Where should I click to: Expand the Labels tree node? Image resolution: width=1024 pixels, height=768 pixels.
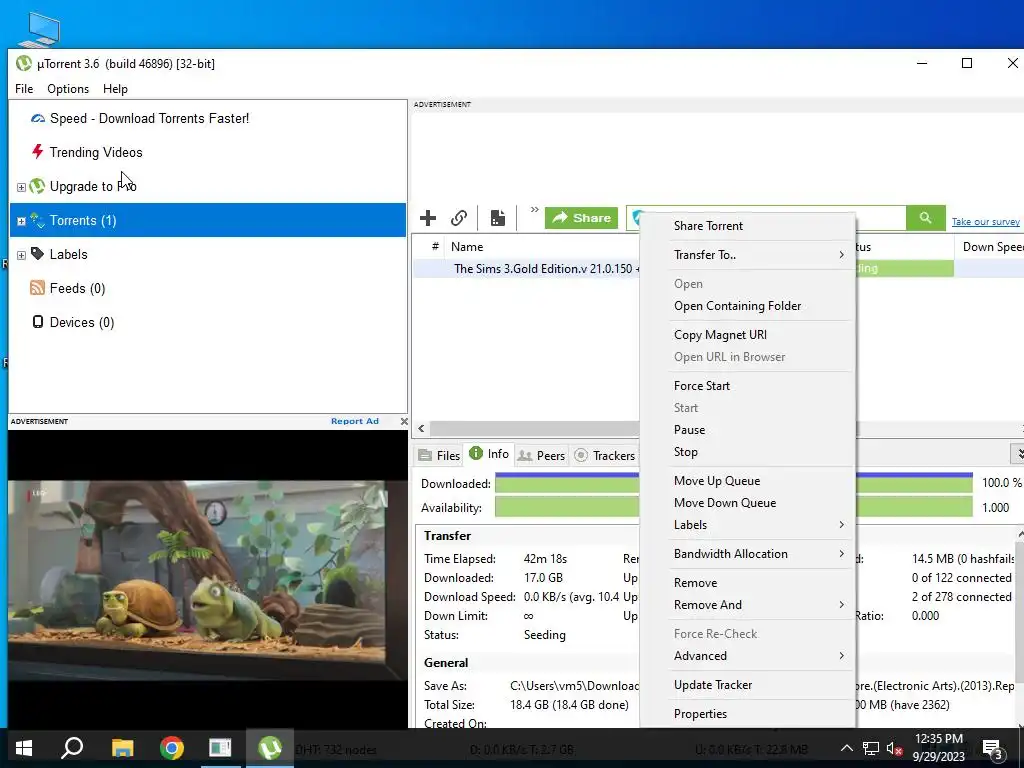click(21, 255)
